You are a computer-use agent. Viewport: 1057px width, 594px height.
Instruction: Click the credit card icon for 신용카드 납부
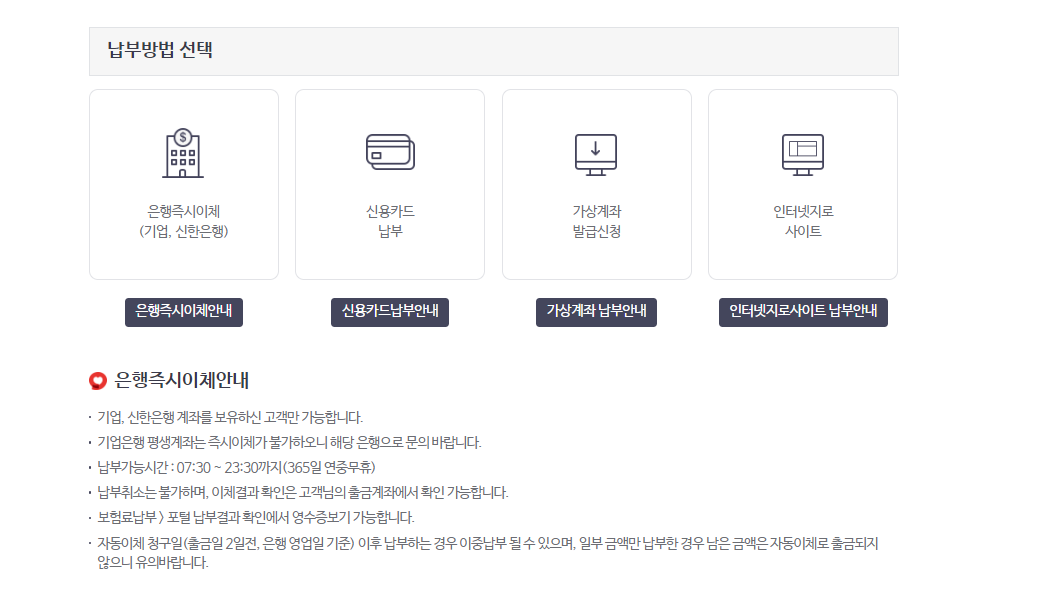point(390,152)
